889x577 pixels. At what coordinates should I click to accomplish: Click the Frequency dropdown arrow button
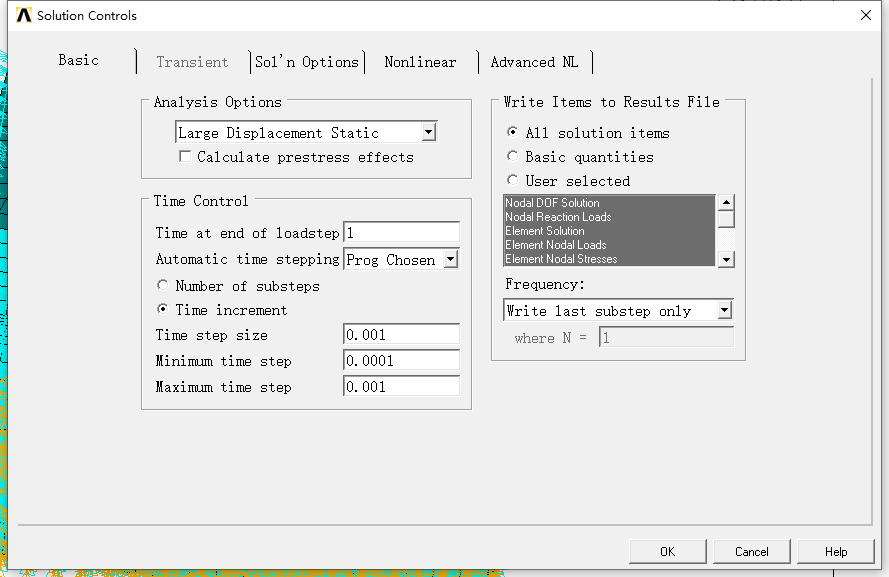pos(725,311)
